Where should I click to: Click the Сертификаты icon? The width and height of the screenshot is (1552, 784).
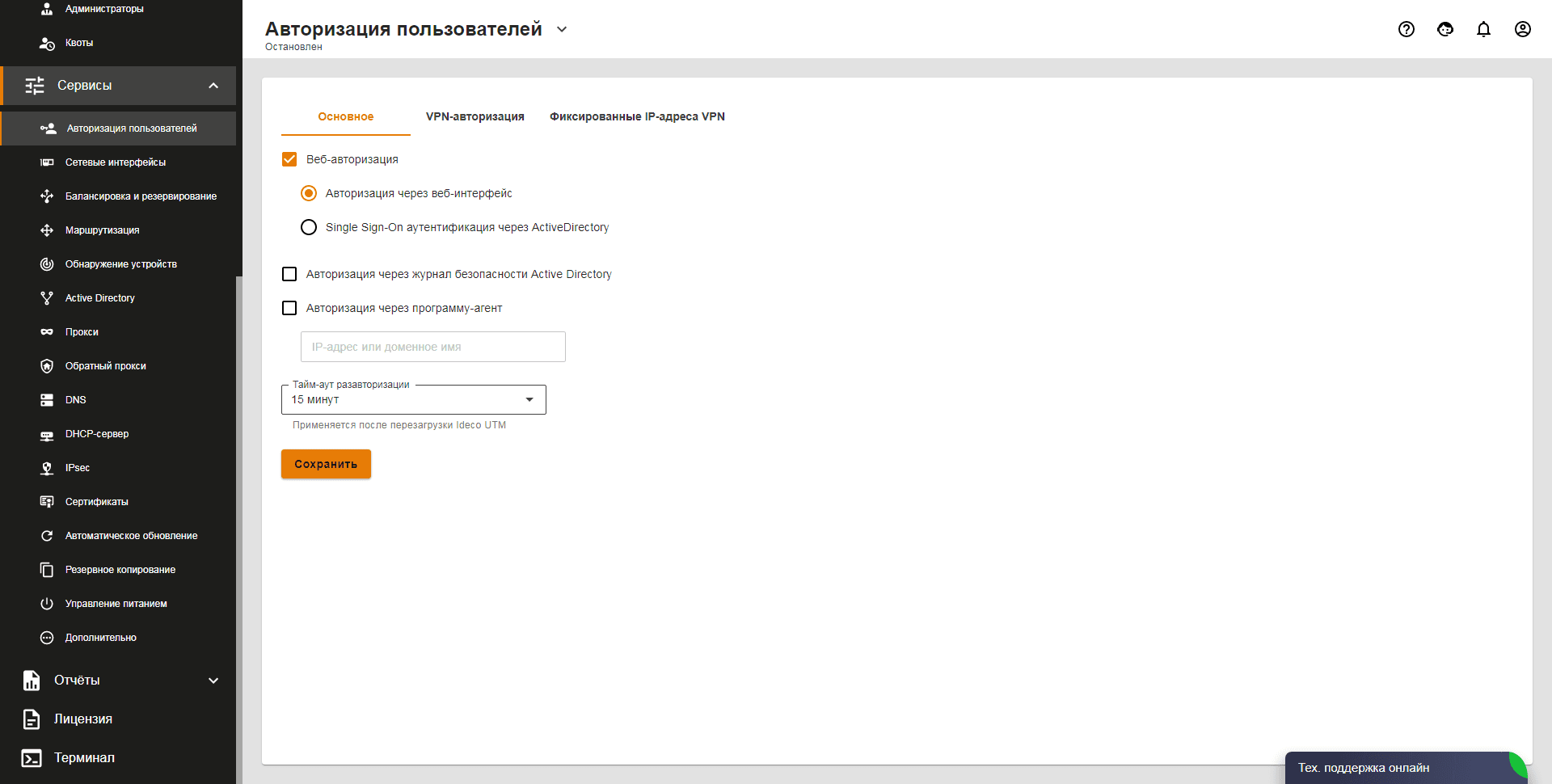[47, 502]
